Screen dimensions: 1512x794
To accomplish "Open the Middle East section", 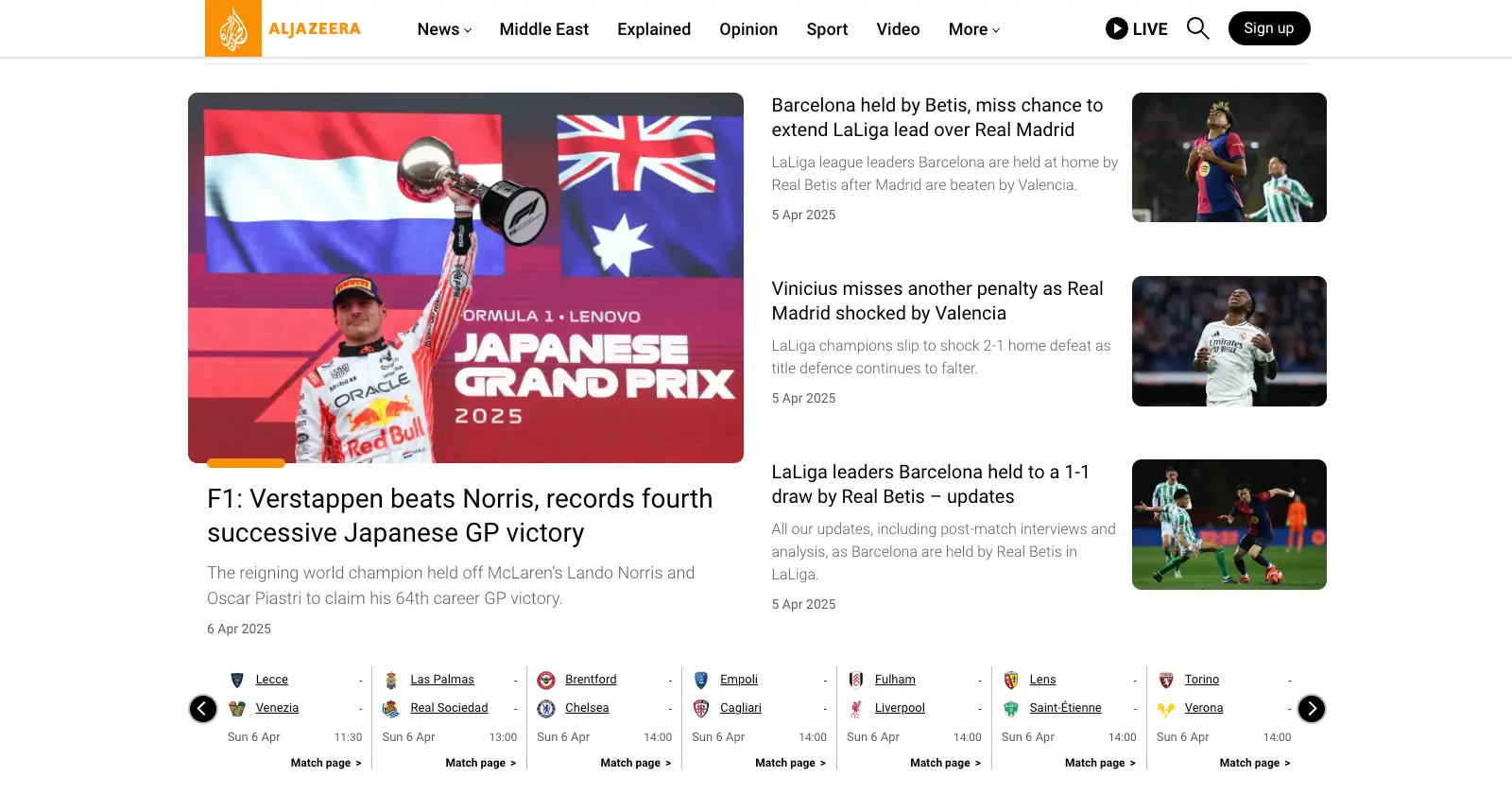I will pyautogui.click(x=543, y=29).
